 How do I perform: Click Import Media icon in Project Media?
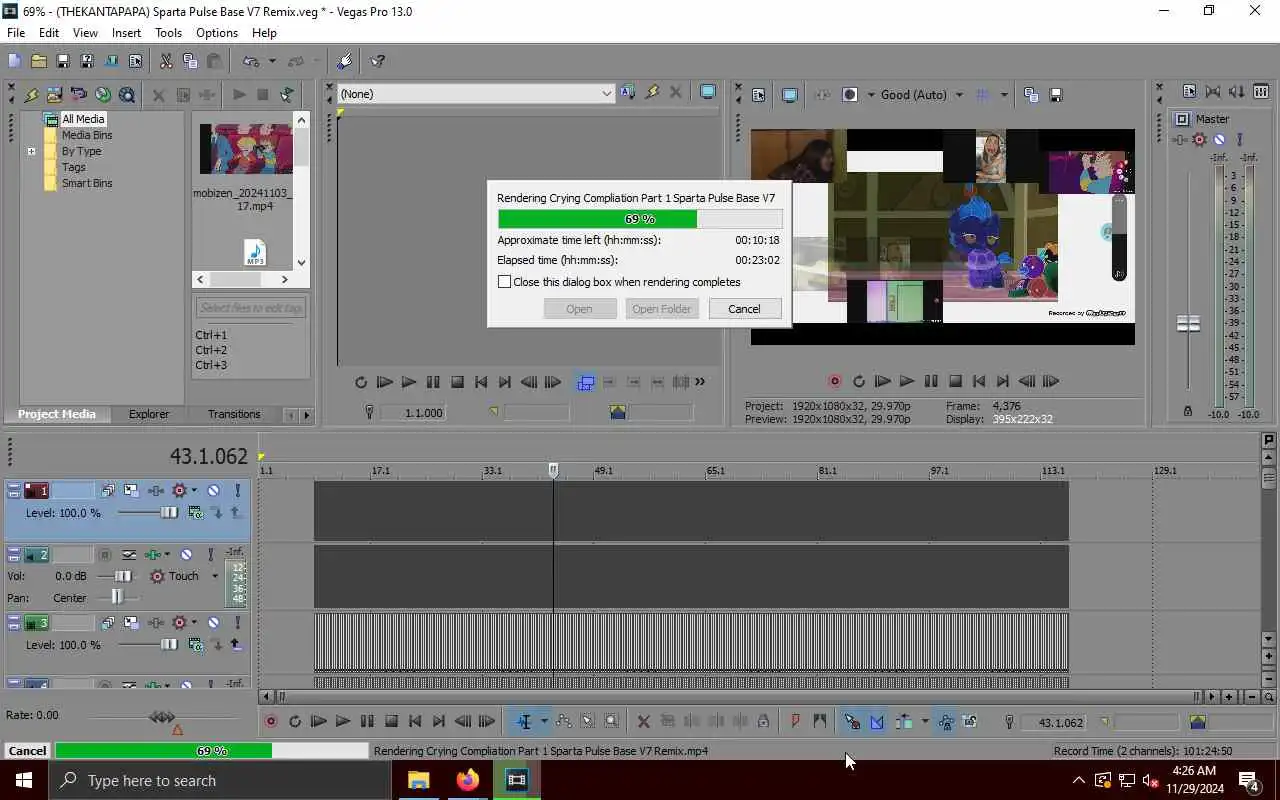point(54,95)
